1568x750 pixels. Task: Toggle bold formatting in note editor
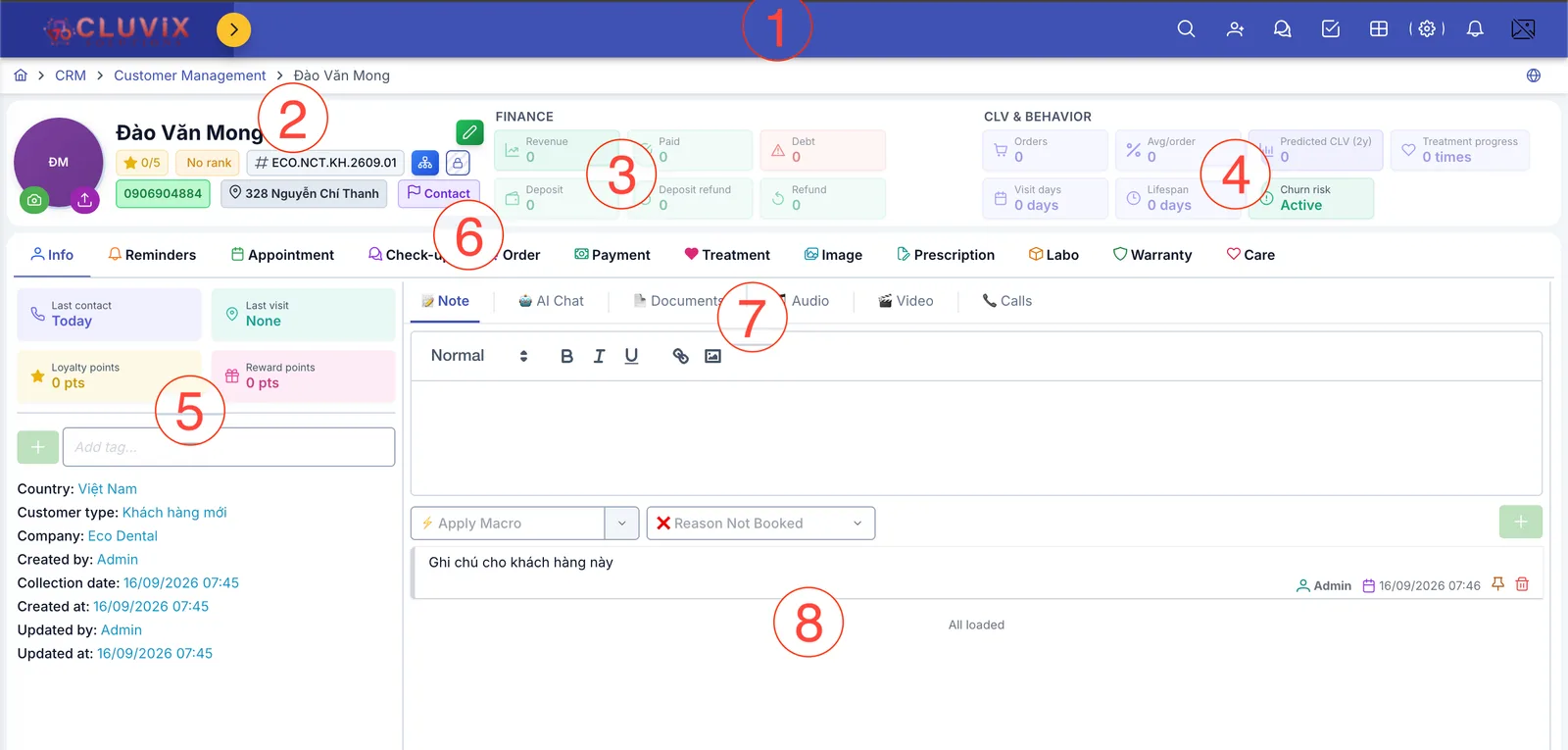click(566, 356)
